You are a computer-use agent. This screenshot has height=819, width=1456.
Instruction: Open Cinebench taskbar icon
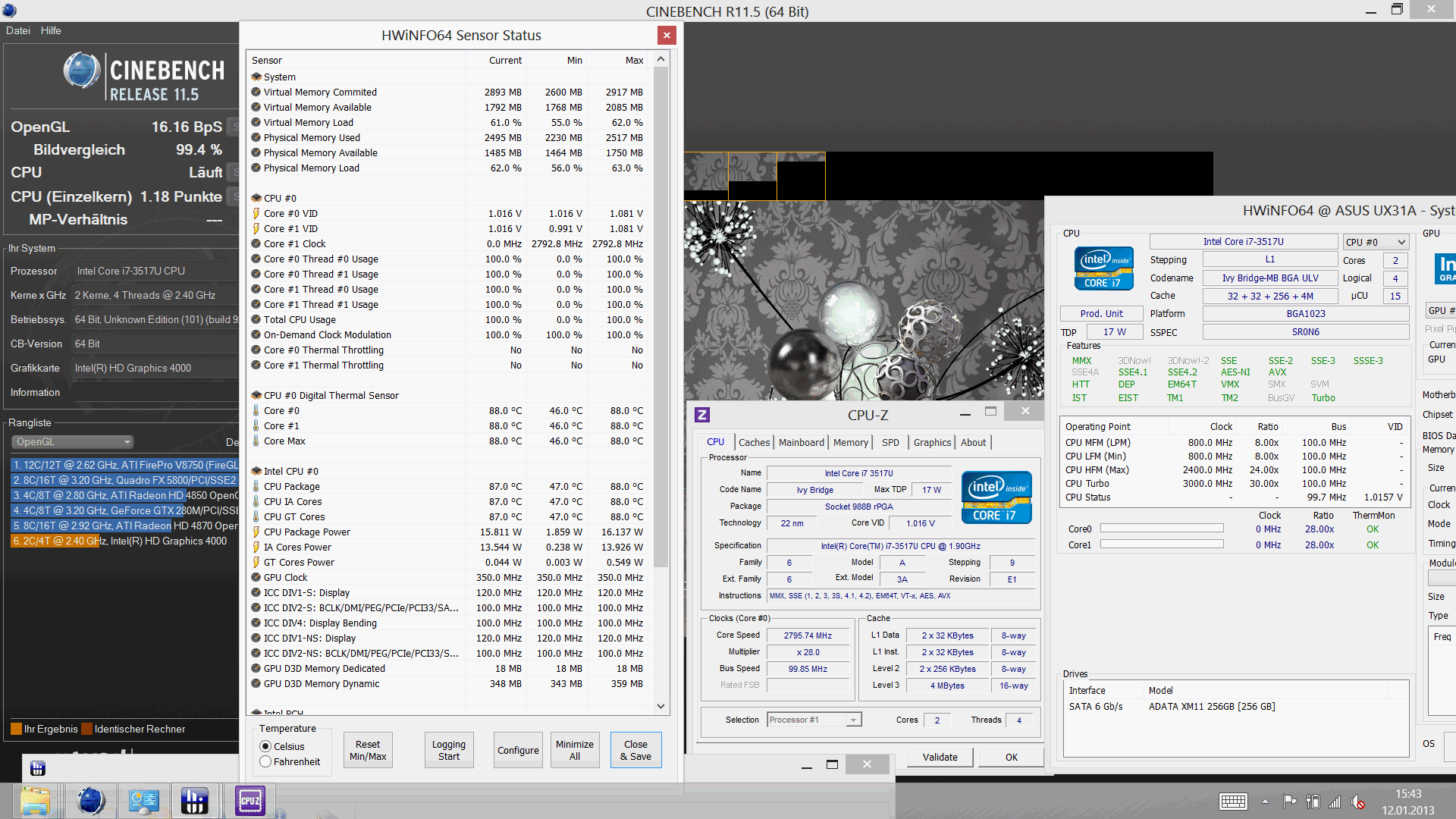91,801
